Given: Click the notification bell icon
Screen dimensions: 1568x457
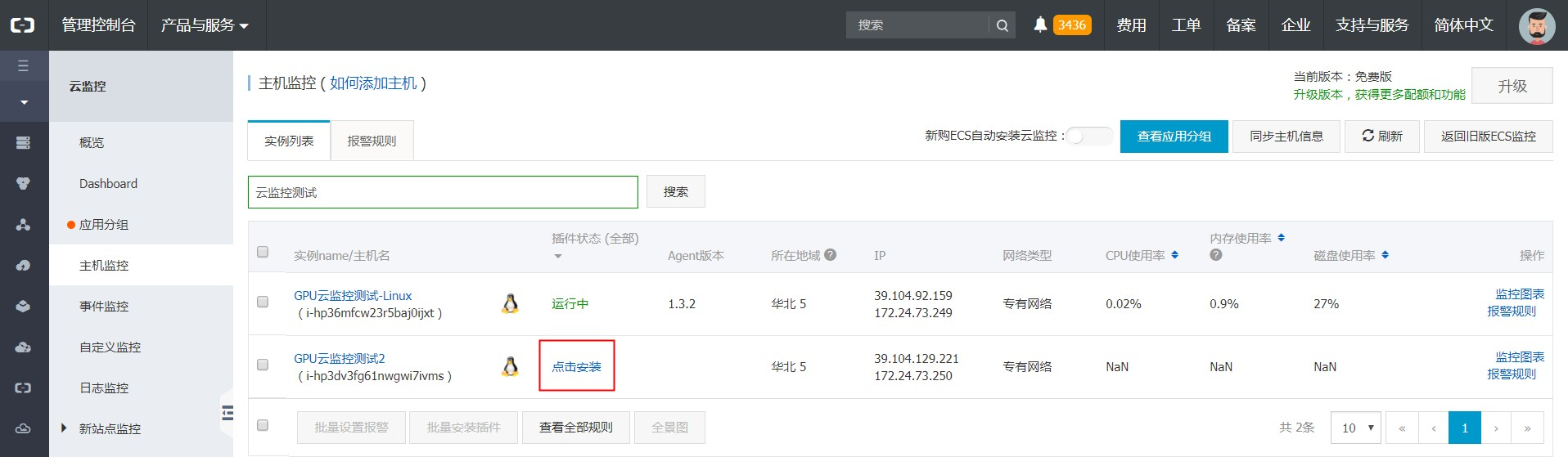Looking at the screenshot, I should click(x=1040, y=25).
